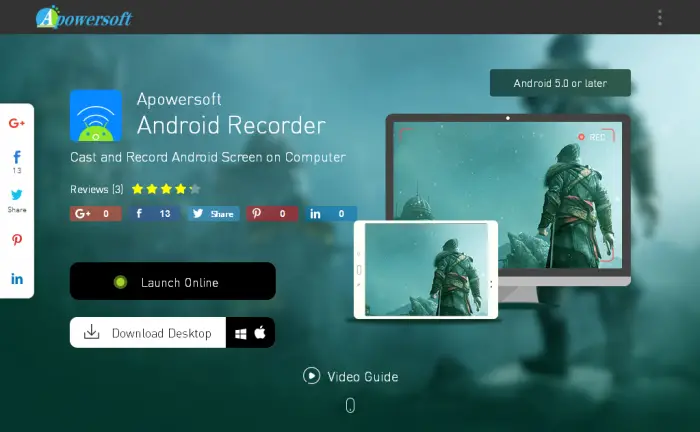Click the LinkedIn 0 share button
The width and height of the screenshot is (700, 432).
(331, 214)
